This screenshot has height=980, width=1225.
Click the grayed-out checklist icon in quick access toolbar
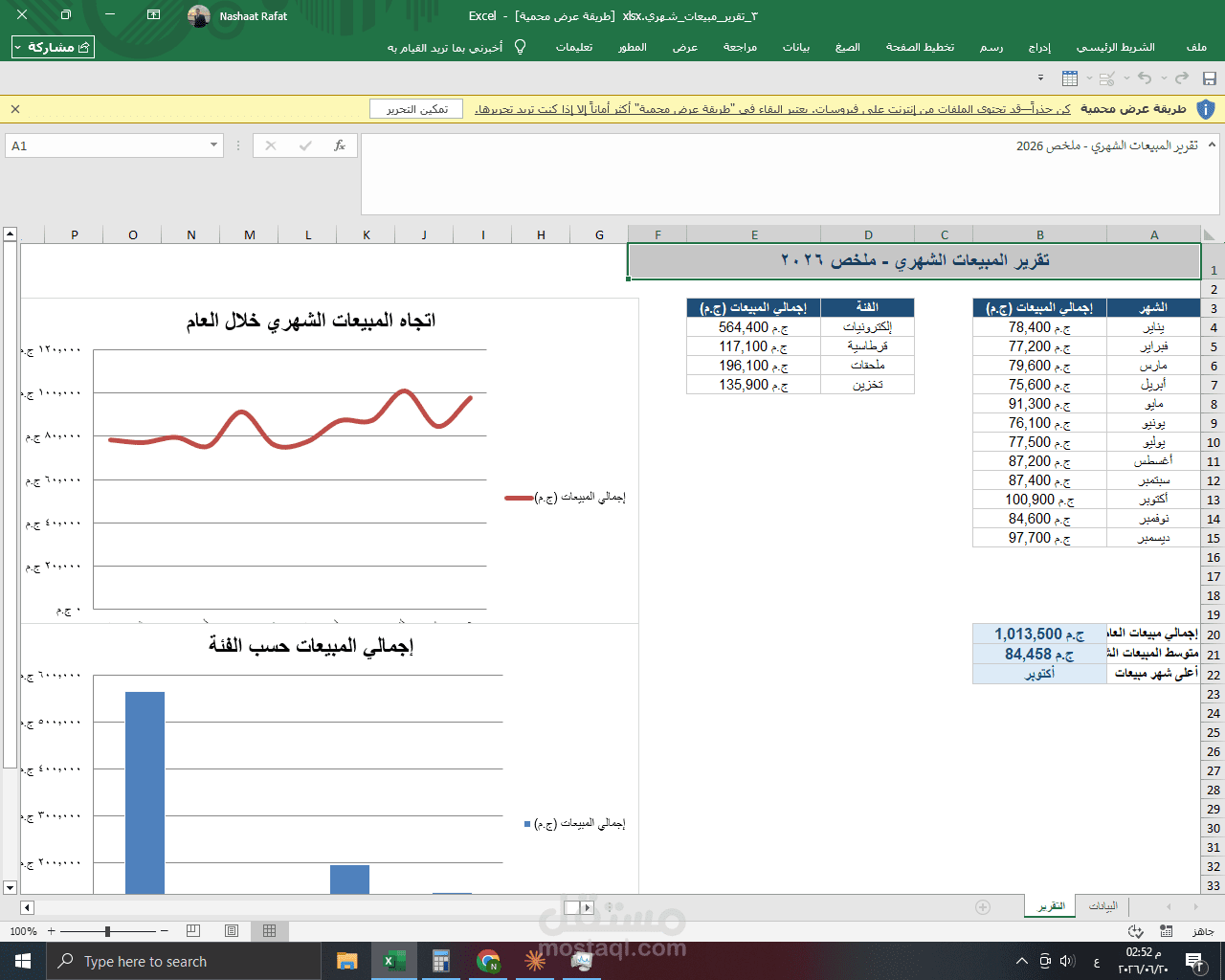1108,78
